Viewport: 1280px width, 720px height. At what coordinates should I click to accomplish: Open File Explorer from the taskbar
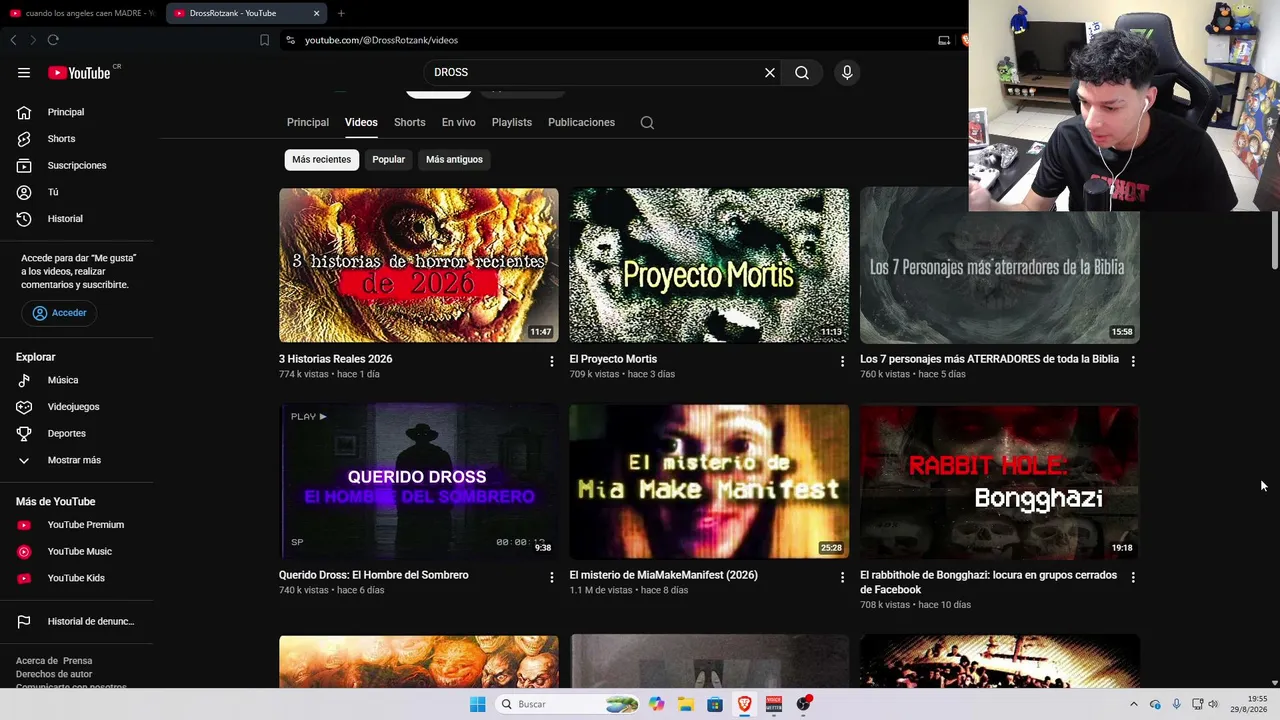click(x=686, y=704)
